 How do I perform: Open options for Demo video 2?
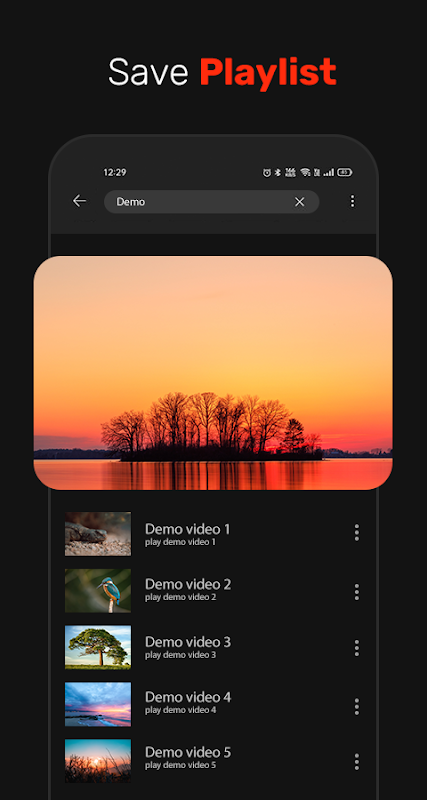click(357, 592)
